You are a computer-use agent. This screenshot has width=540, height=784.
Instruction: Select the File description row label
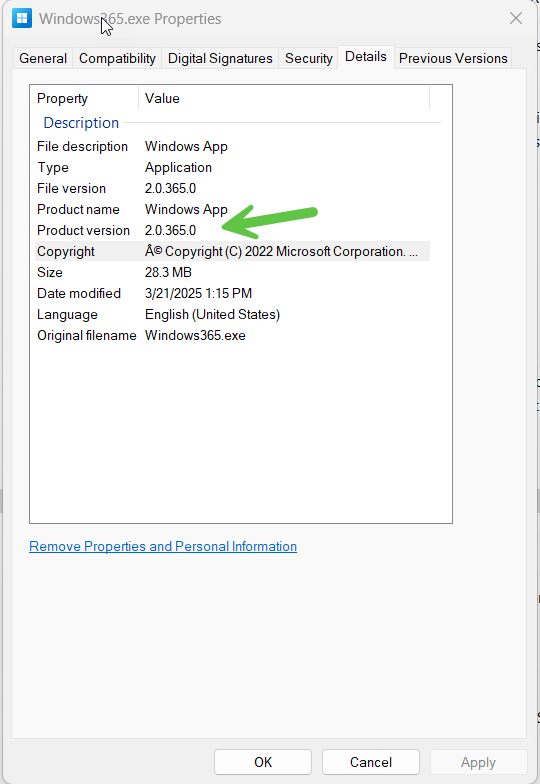82,146
